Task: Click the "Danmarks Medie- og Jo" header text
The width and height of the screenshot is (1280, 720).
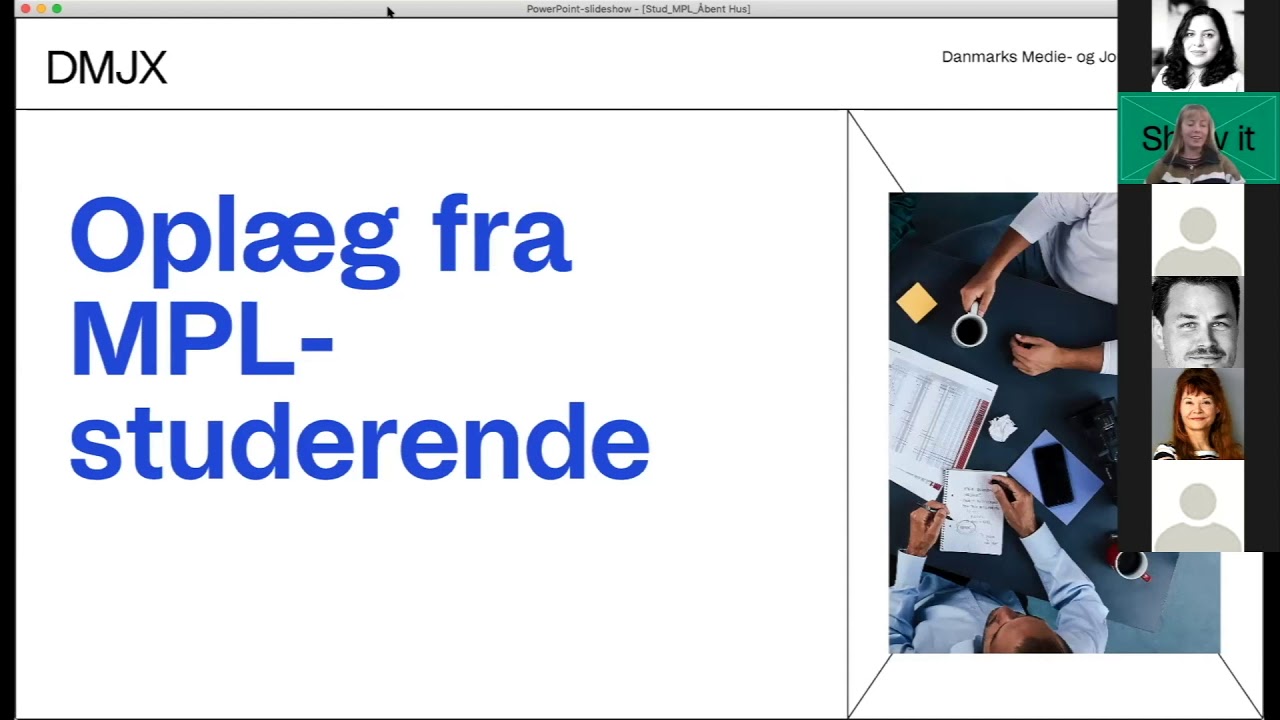Action: 1029,57
